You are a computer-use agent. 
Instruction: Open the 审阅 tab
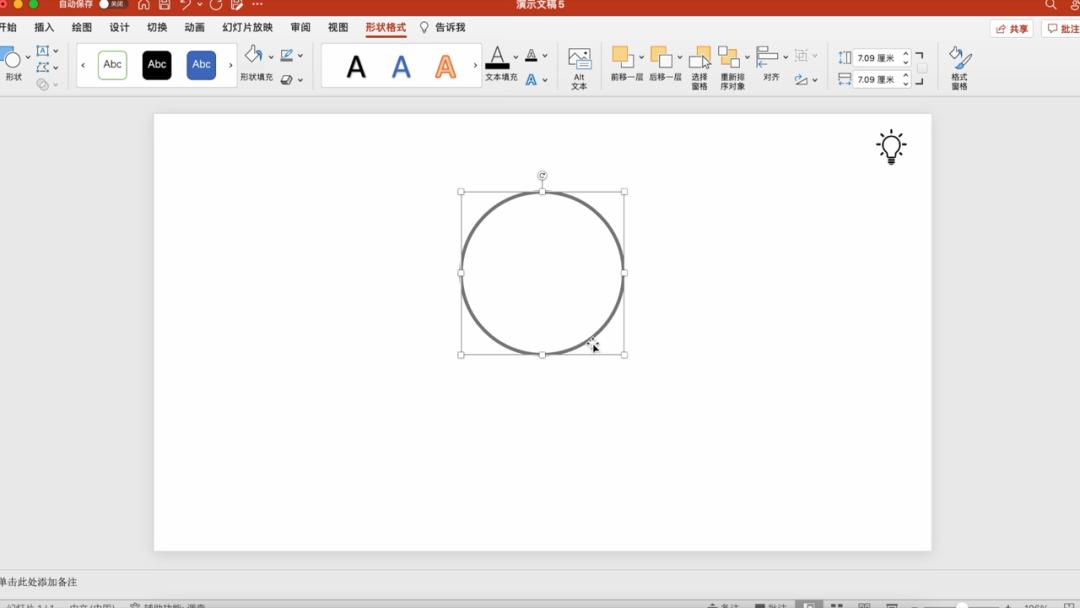[x=300, y=28]
